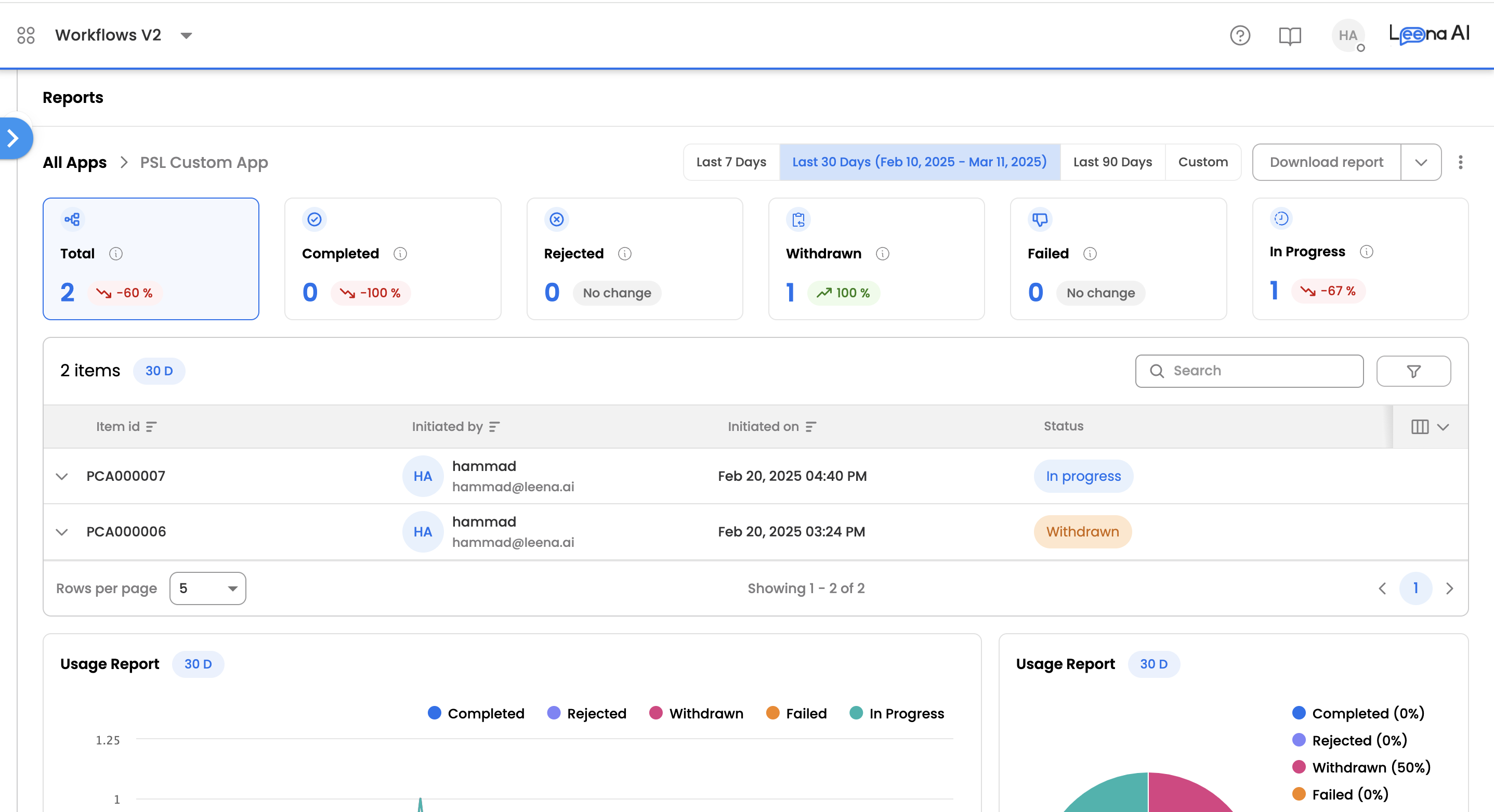The width and height of the screenshot is (1494, 812).
Task: Go to All Apps breadcrumb link
Action: (75, 162)
